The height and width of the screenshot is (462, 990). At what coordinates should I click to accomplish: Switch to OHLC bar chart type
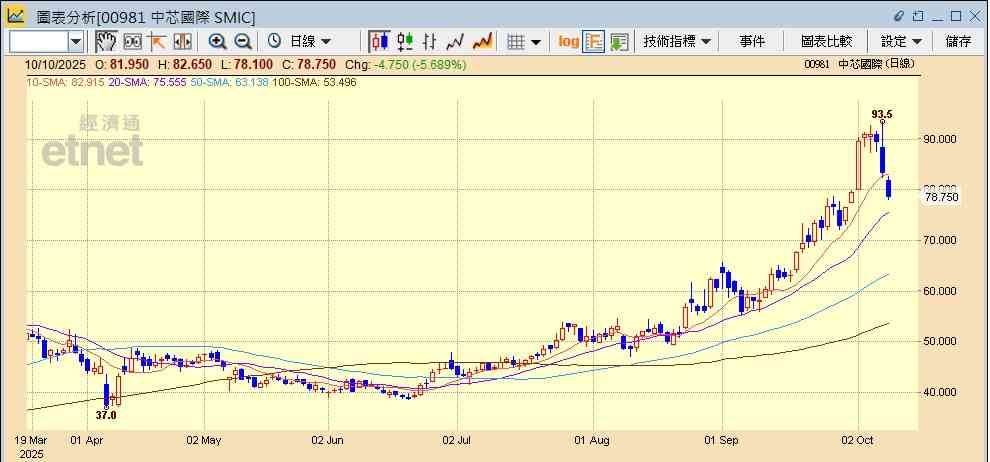[430, 41]
